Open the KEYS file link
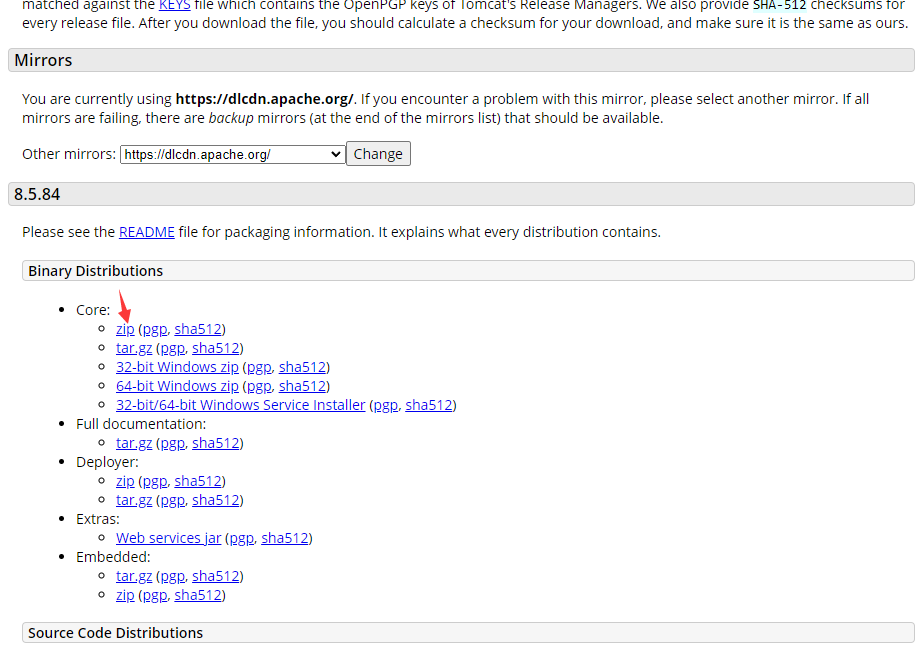This screenshot has height=655, width=916. click(x=174, y=5)
